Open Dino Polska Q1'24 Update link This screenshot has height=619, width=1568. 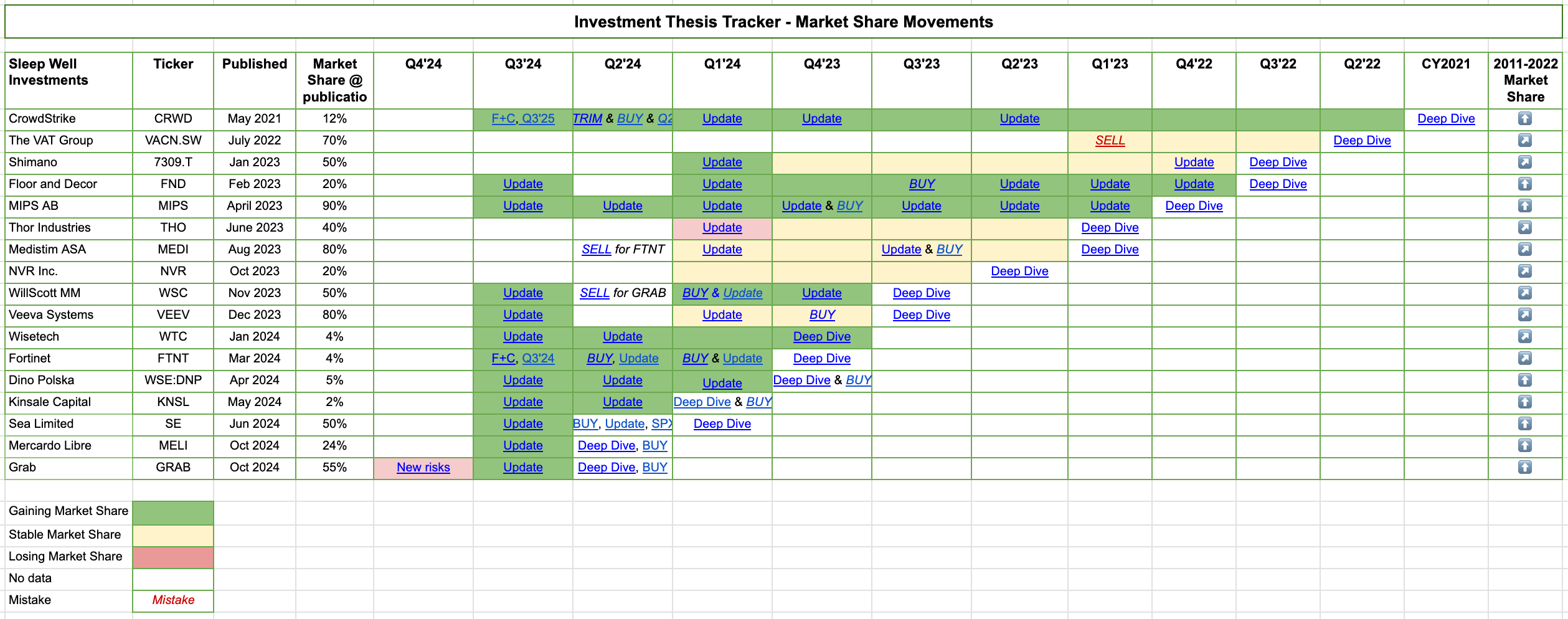pyautogui.click(x=722, y=383)
